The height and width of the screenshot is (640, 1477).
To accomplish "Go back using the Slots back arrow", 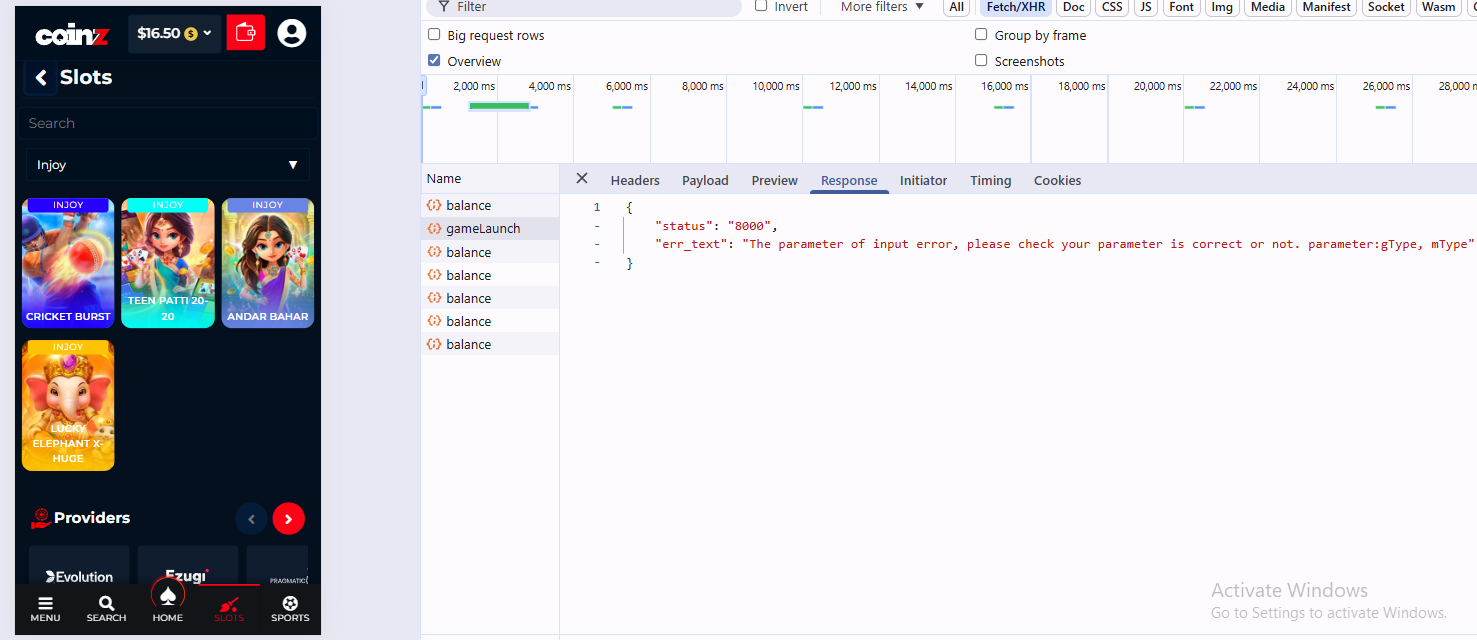I will coord(41,78).
